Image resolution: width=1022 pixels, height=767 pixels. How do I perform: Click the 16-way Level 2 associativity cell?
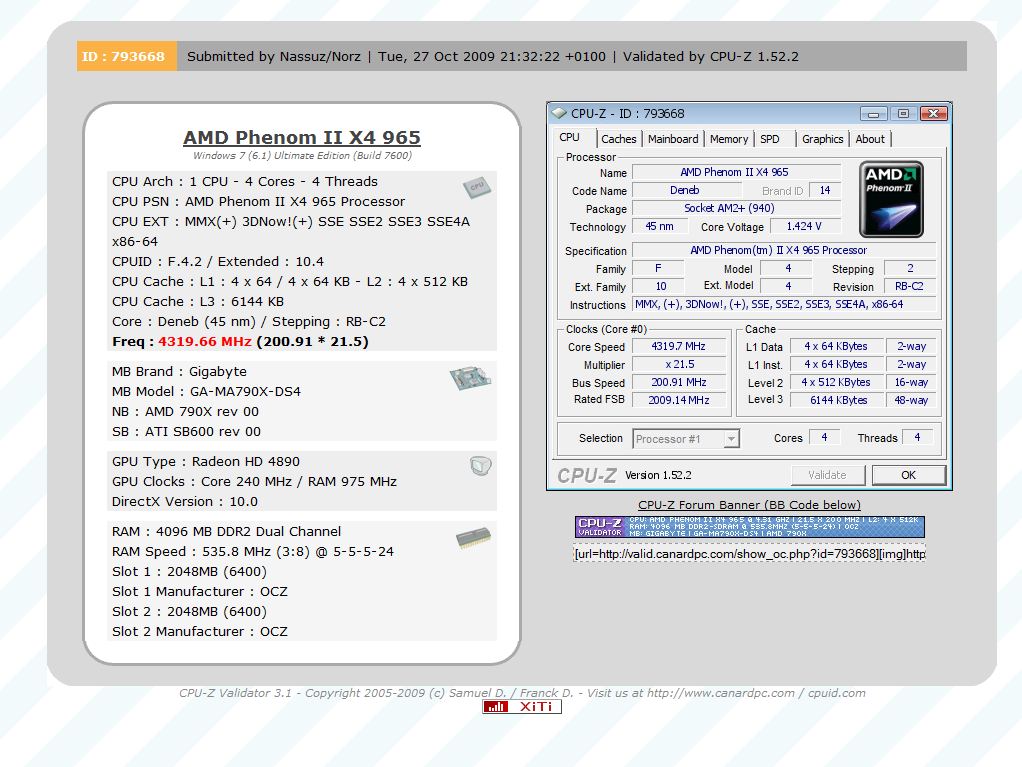[x=911, y=382]
